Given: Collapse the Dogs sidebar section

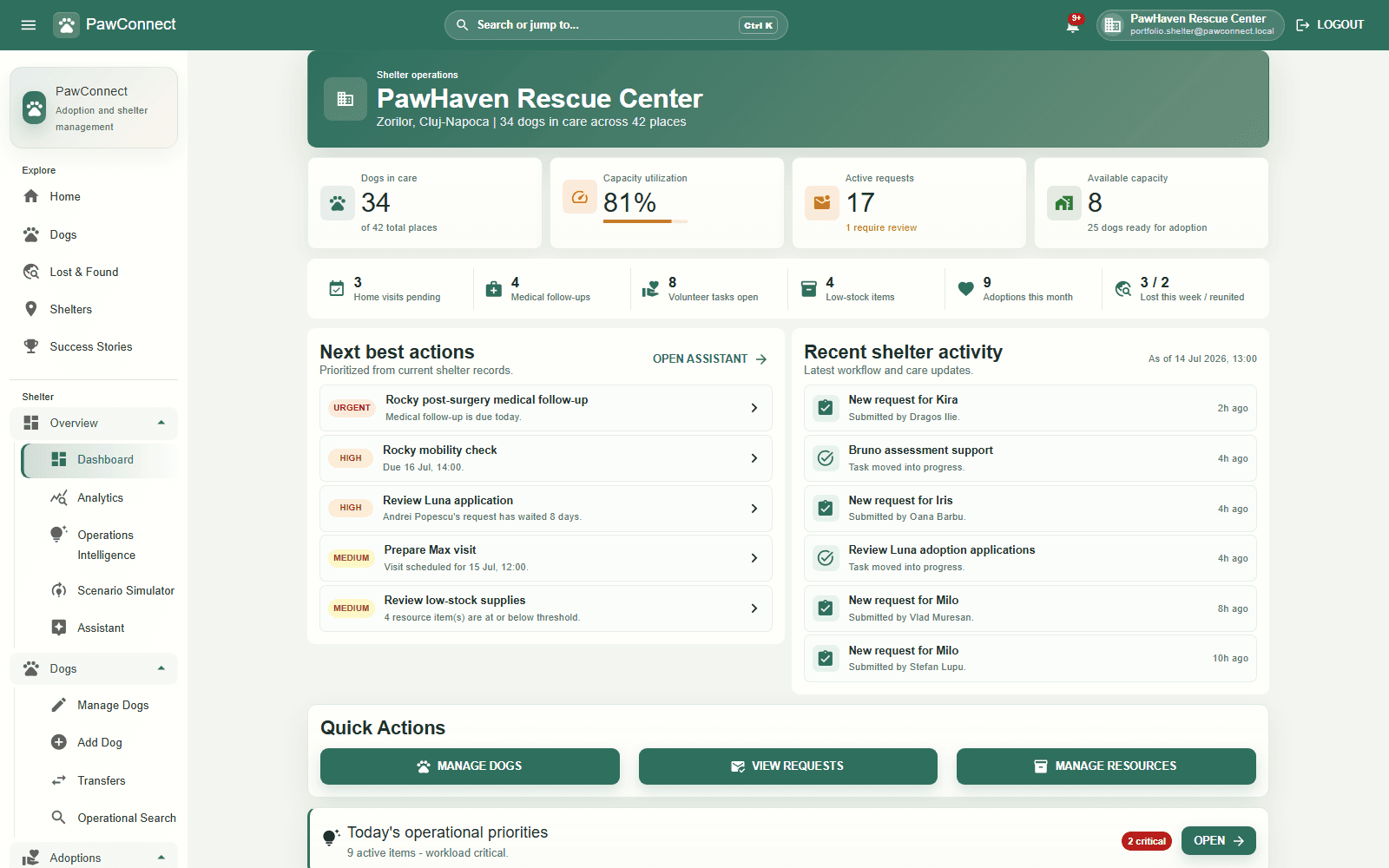Looking at the screenshot, I should click(x=161, y=668).
